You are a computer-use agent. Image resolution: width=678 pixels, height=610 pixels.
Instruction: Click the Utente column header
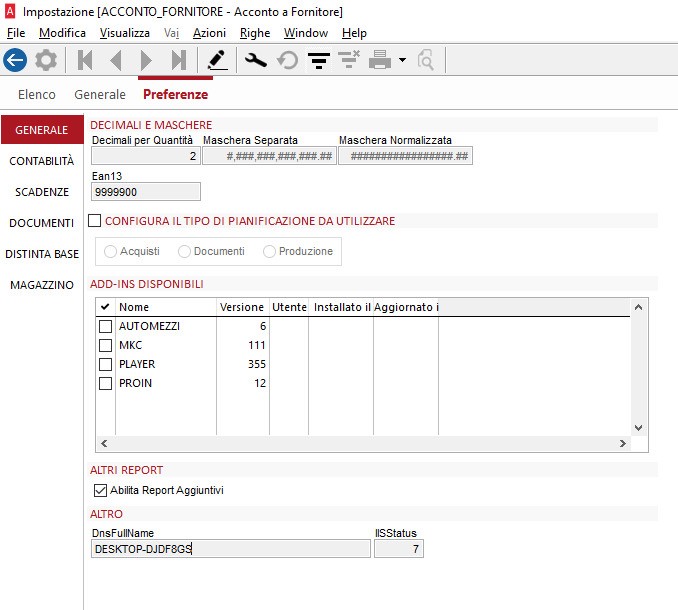[x=289, y=307]
